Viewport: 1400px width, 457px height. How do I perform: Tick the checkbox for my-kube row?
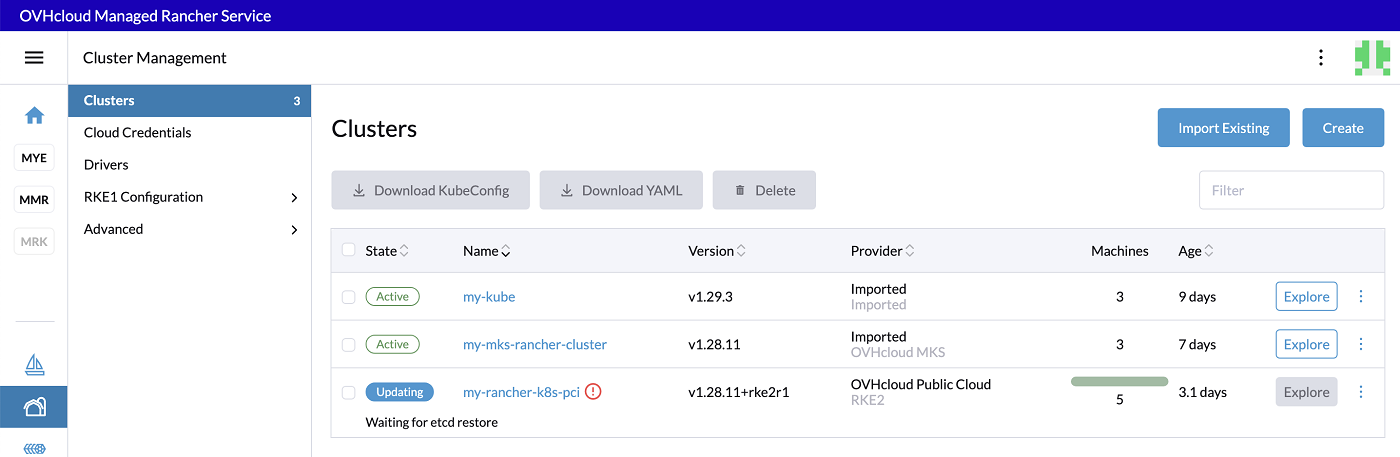(x=348, y=297)
